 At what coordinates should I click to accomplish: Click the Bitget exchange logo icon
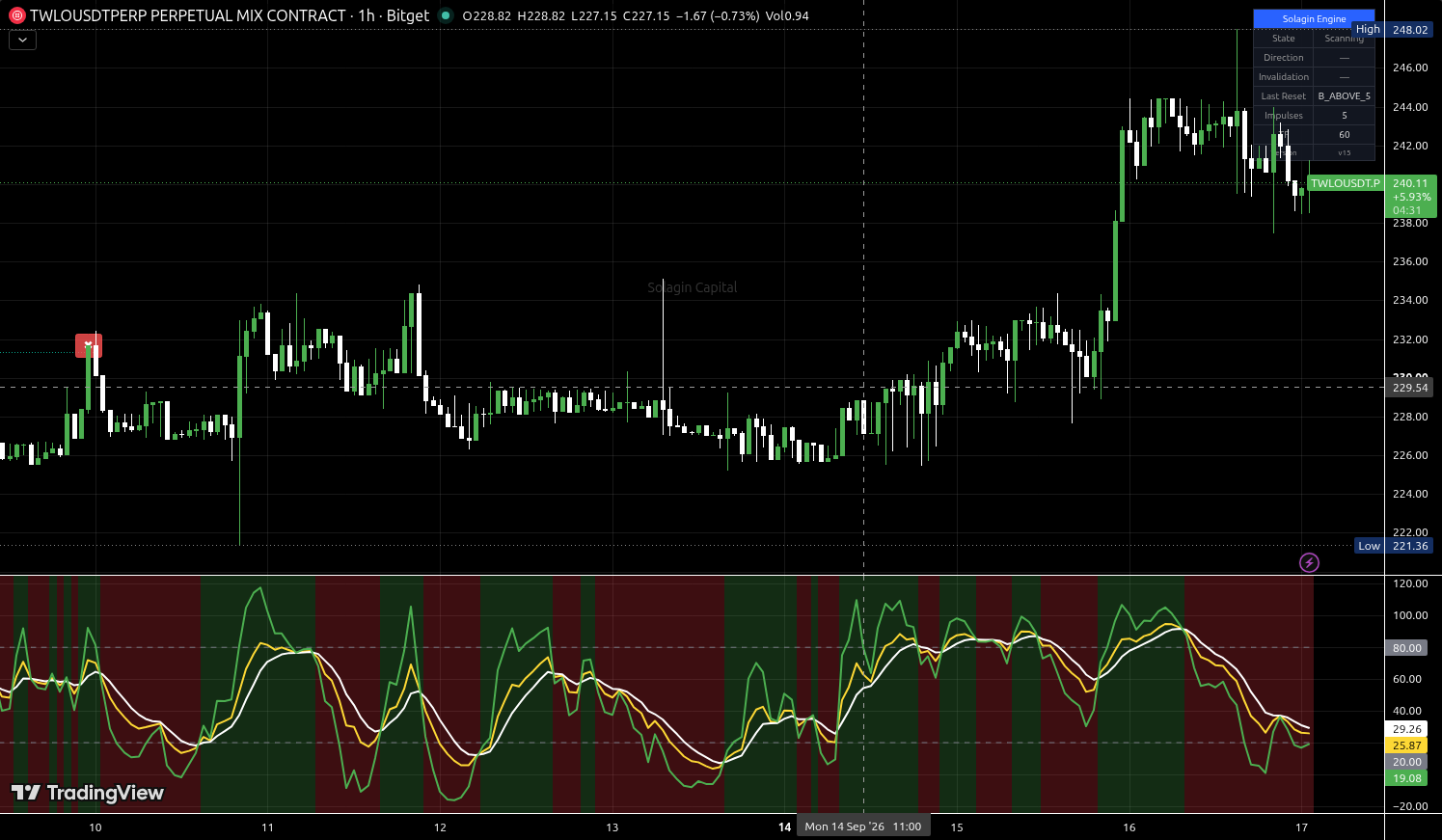coord(16,15)
